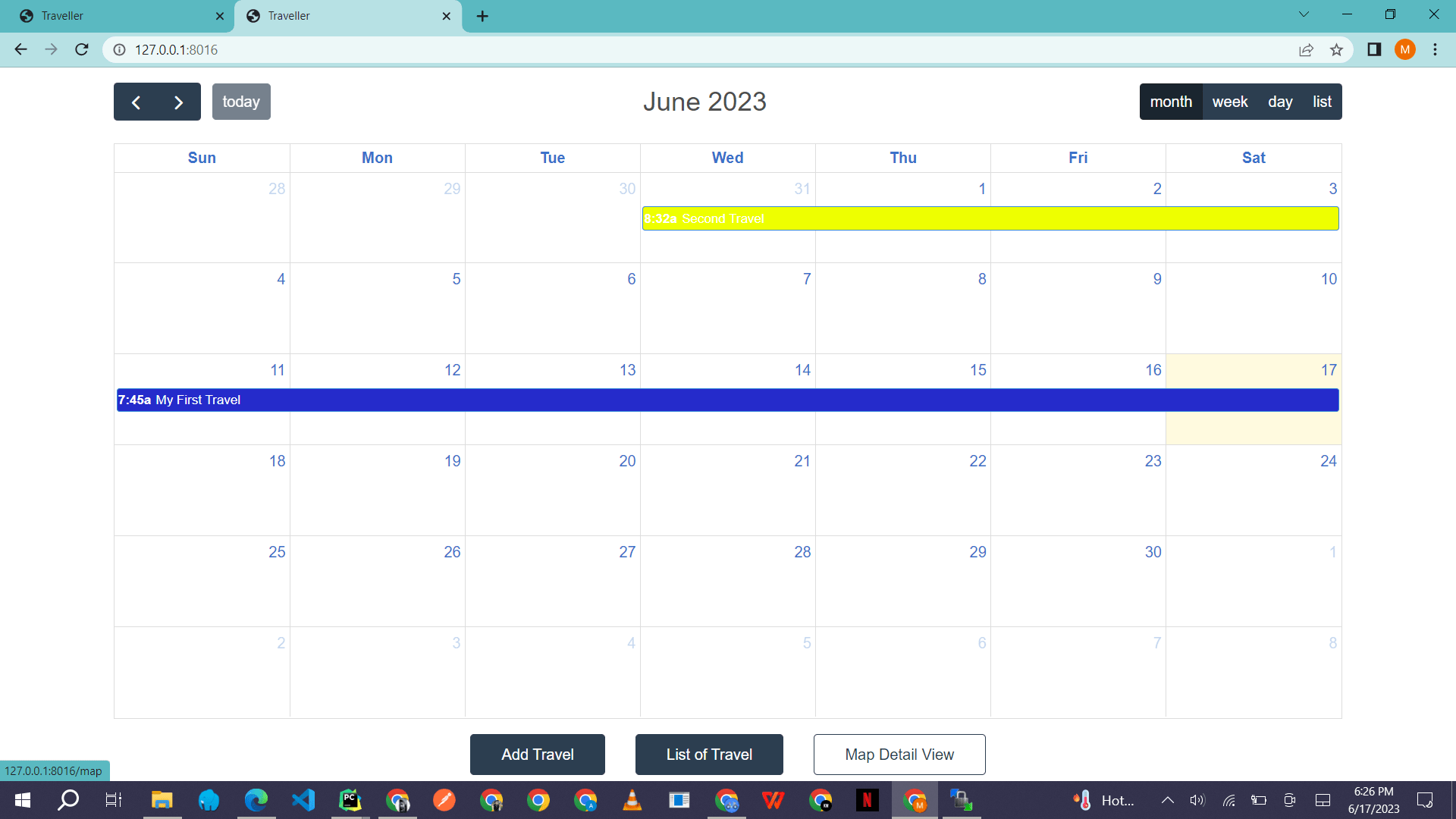Select the day view toggle button
Viewport: 1456px width, 819px height.
coord(1279,101)
